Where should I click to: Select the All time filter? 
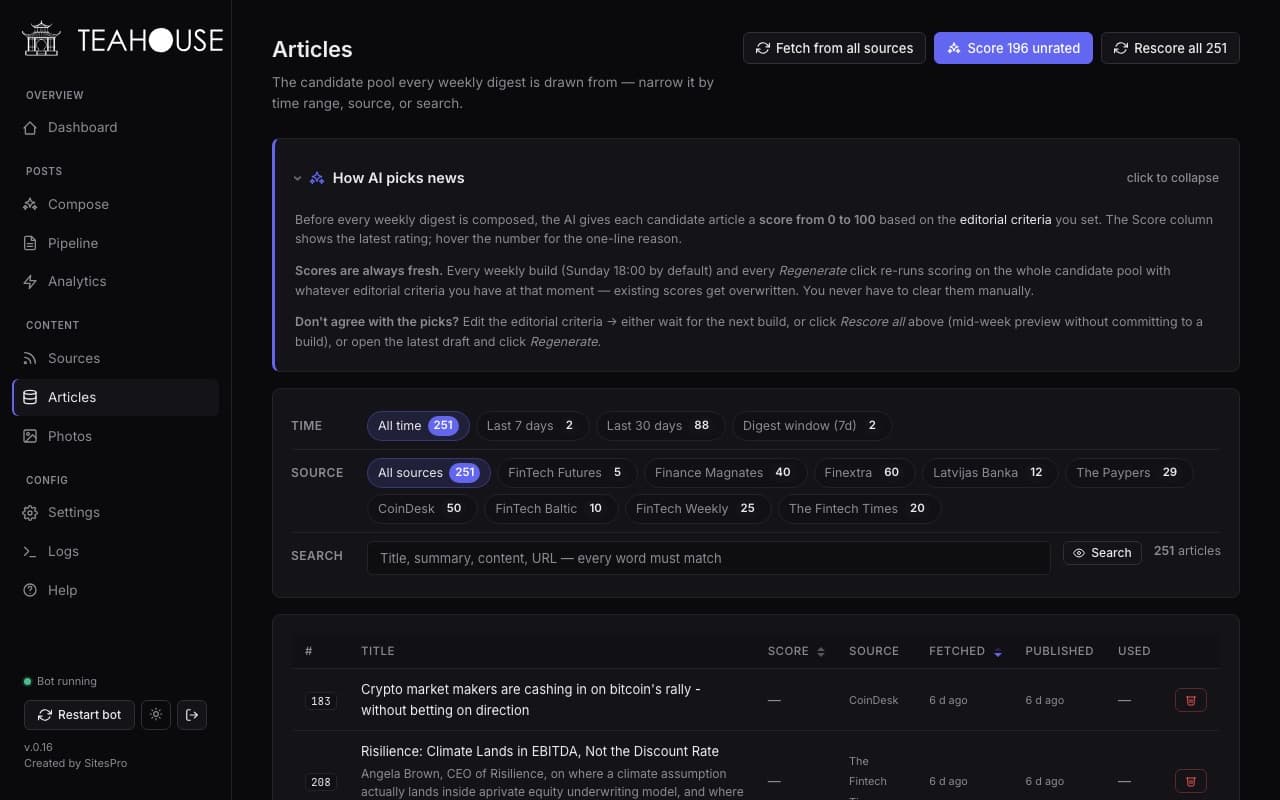pyautogui.click(x=418, y=426)
